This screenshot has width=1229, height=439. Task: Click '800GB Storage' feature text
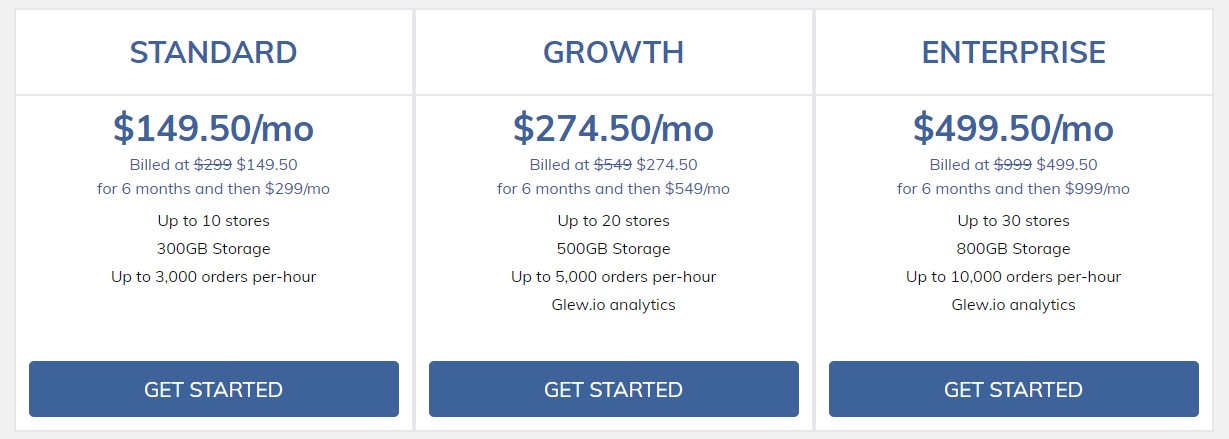(x=1014, y=249)
